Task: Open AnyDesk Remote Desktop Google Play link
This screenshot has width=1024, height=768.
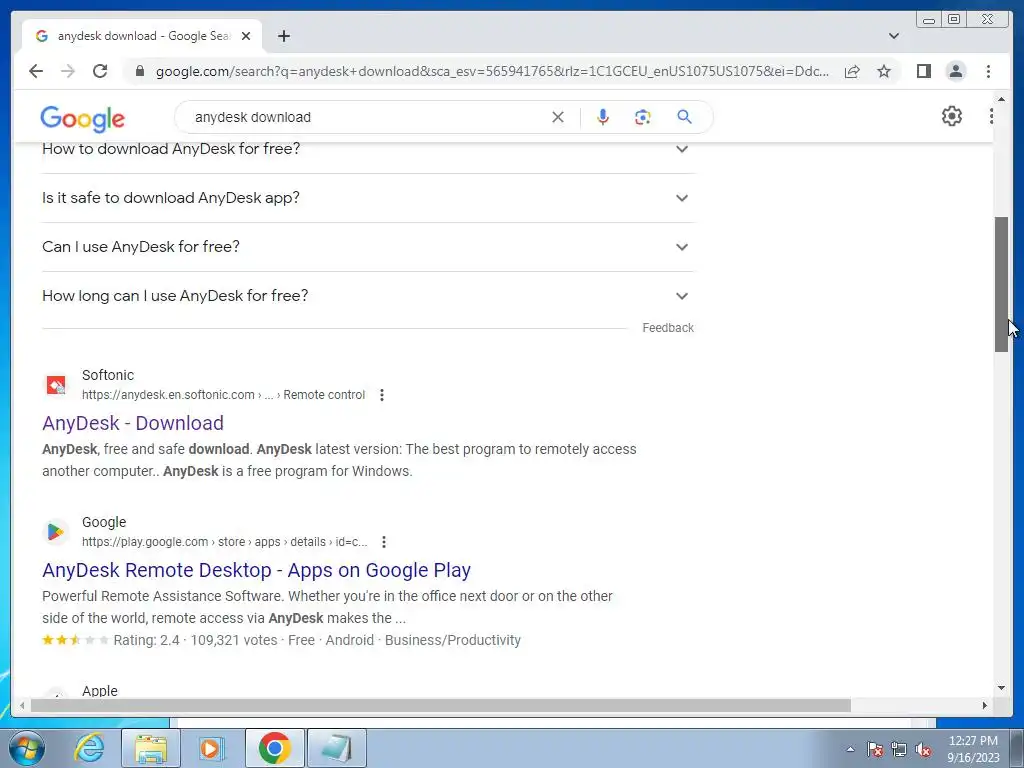Action: click(x=257, y=570)
